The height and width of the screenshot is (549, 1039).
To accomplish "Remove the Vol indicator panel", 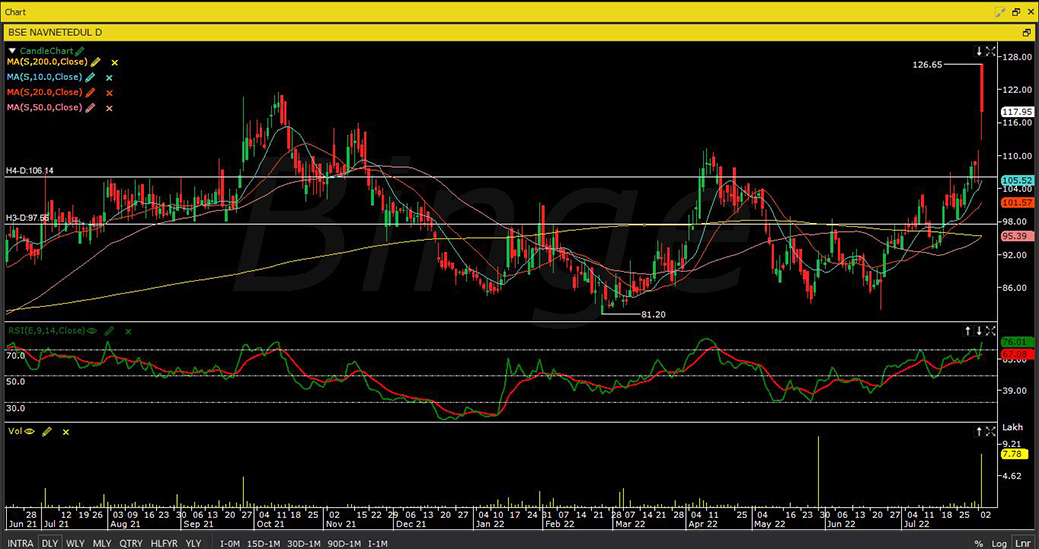I will coord(66,432).
